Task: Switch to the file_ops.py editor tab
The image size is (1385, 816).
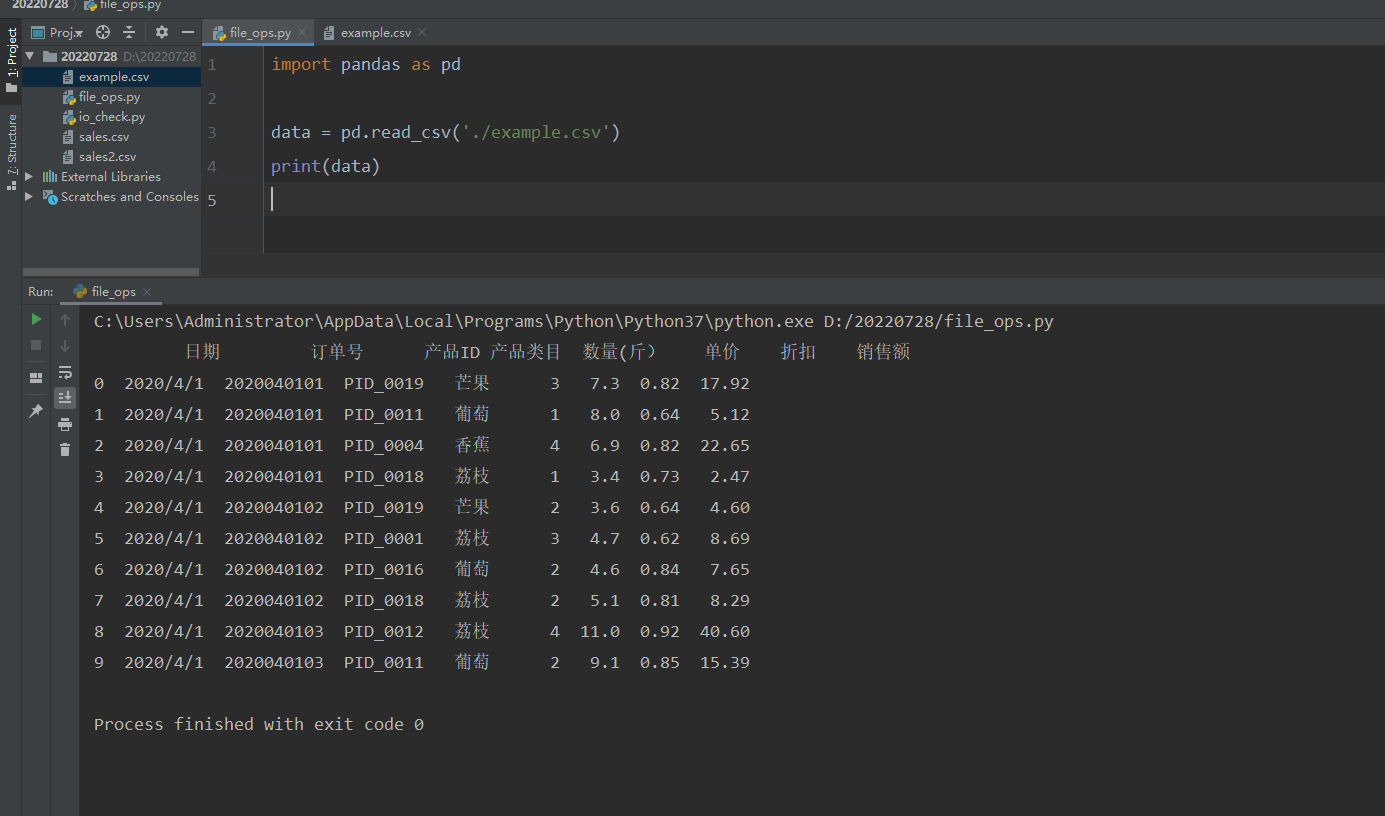Action: coord(260,33)
